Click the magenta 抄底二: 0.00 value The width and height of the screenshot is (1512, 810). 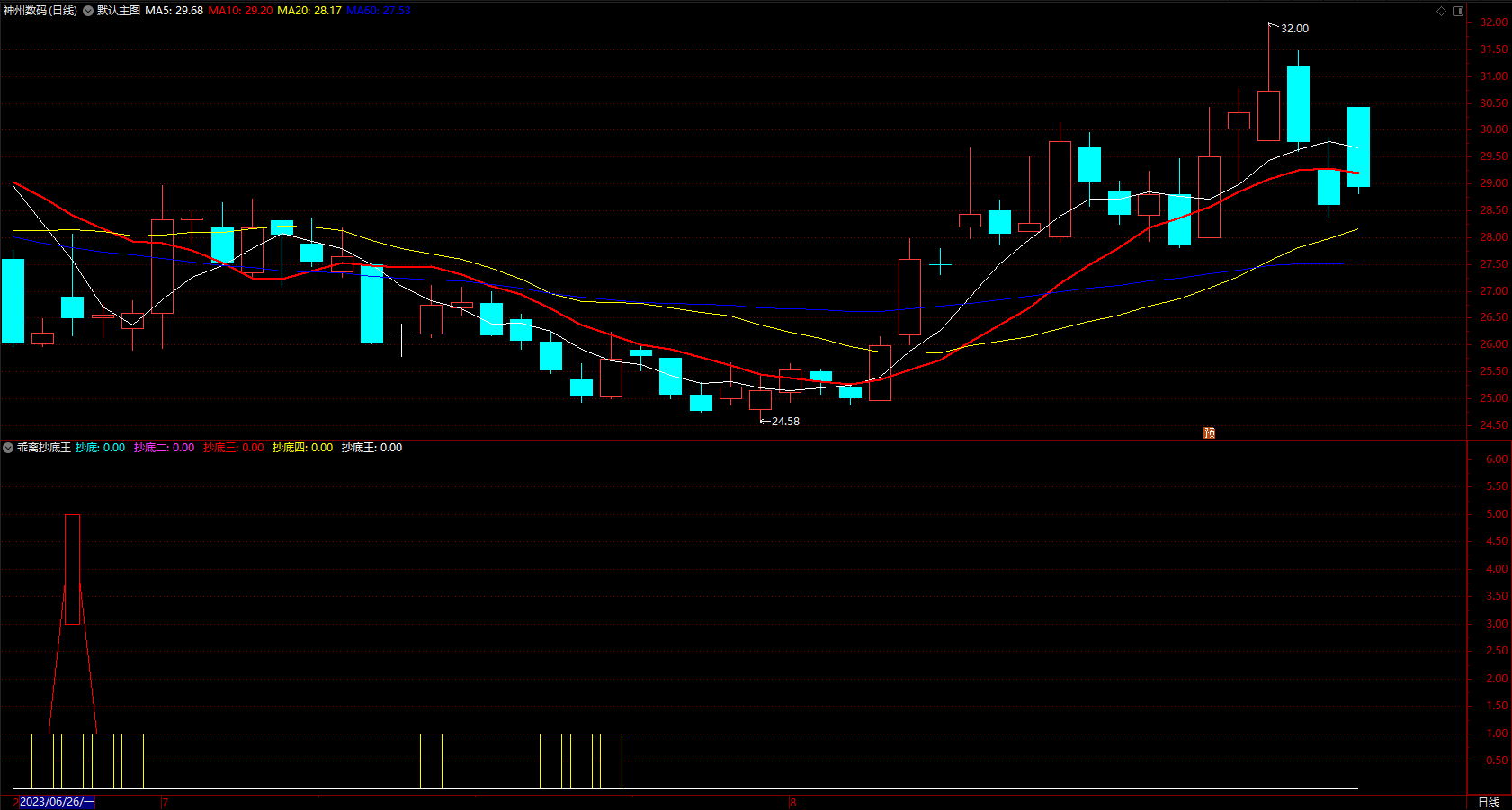coord(165,448)
